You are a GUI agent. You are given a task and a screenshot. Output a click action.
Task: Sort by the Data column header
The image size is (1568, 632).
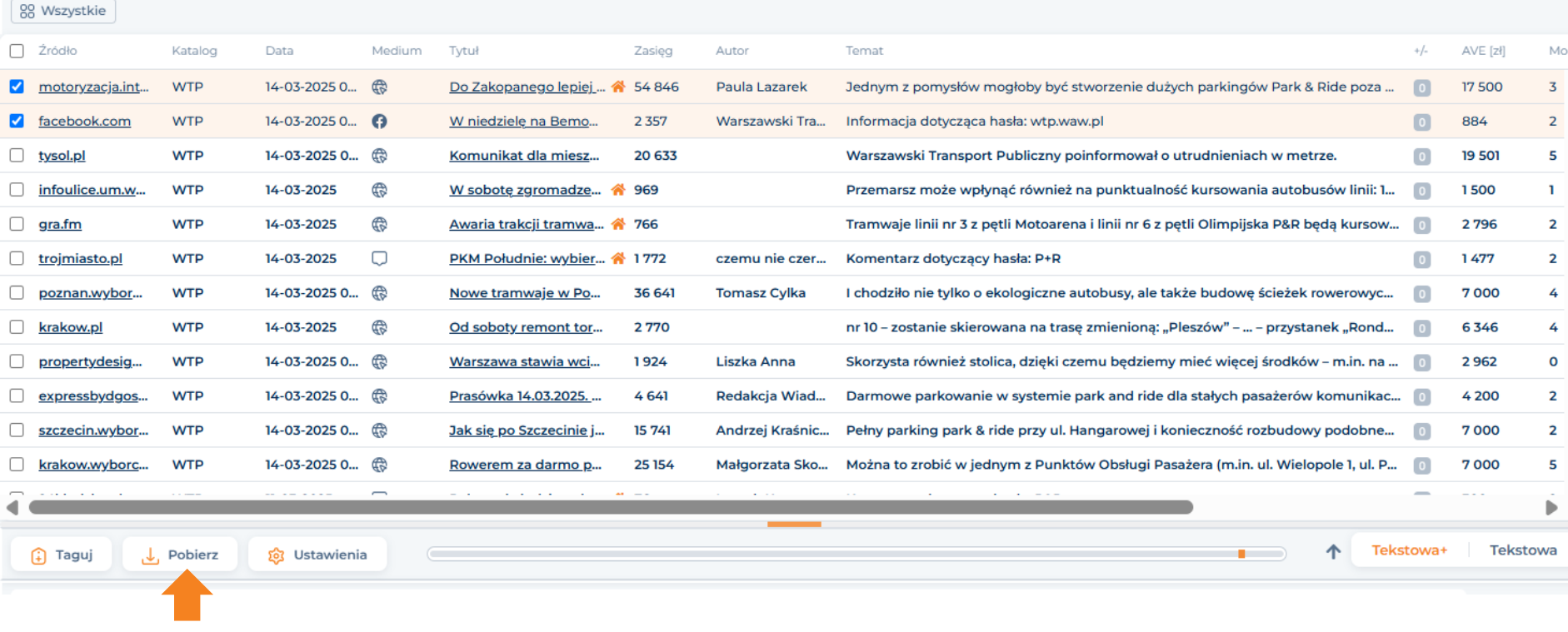(x=279, y=51)
